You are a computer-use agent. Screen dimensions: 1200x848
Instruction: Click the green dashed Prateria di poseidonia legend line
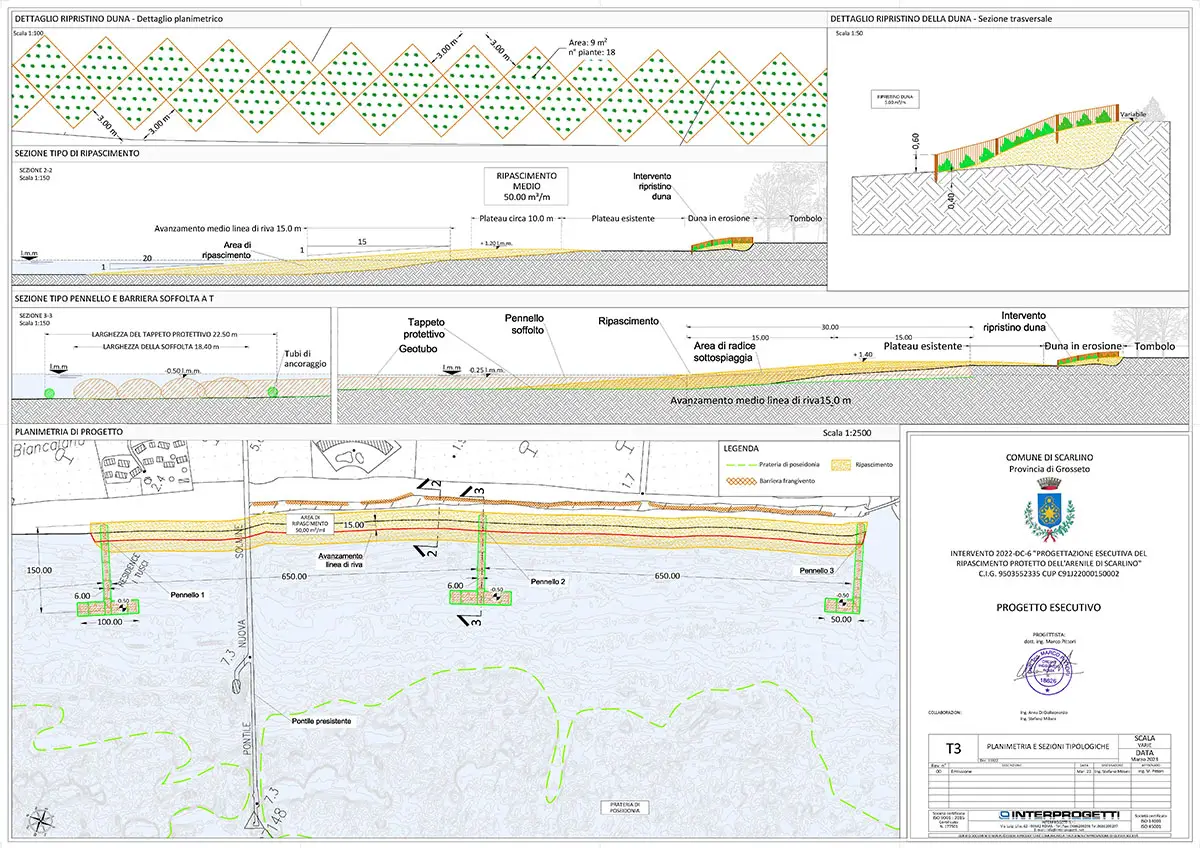point(740,465)
